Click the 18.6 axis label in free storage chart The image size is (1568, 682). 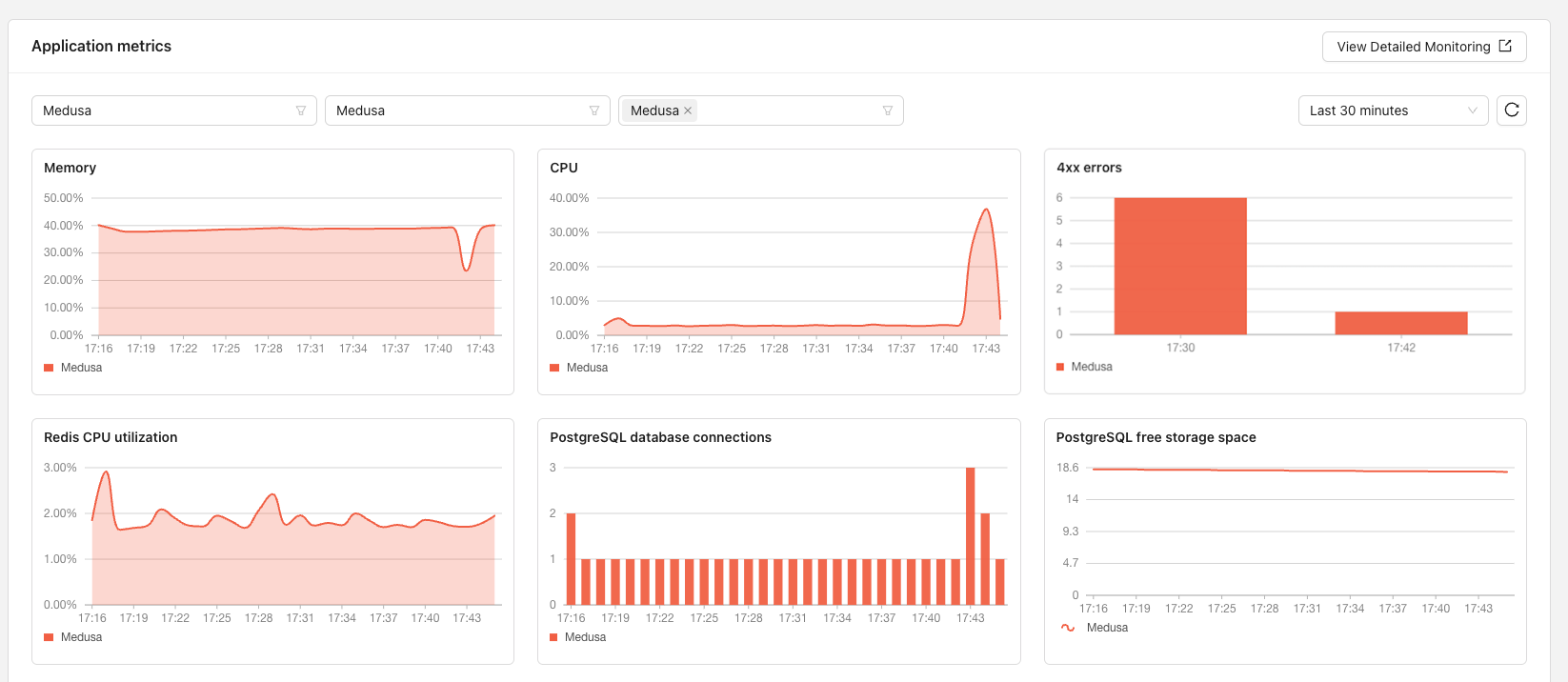point(1068,468)
